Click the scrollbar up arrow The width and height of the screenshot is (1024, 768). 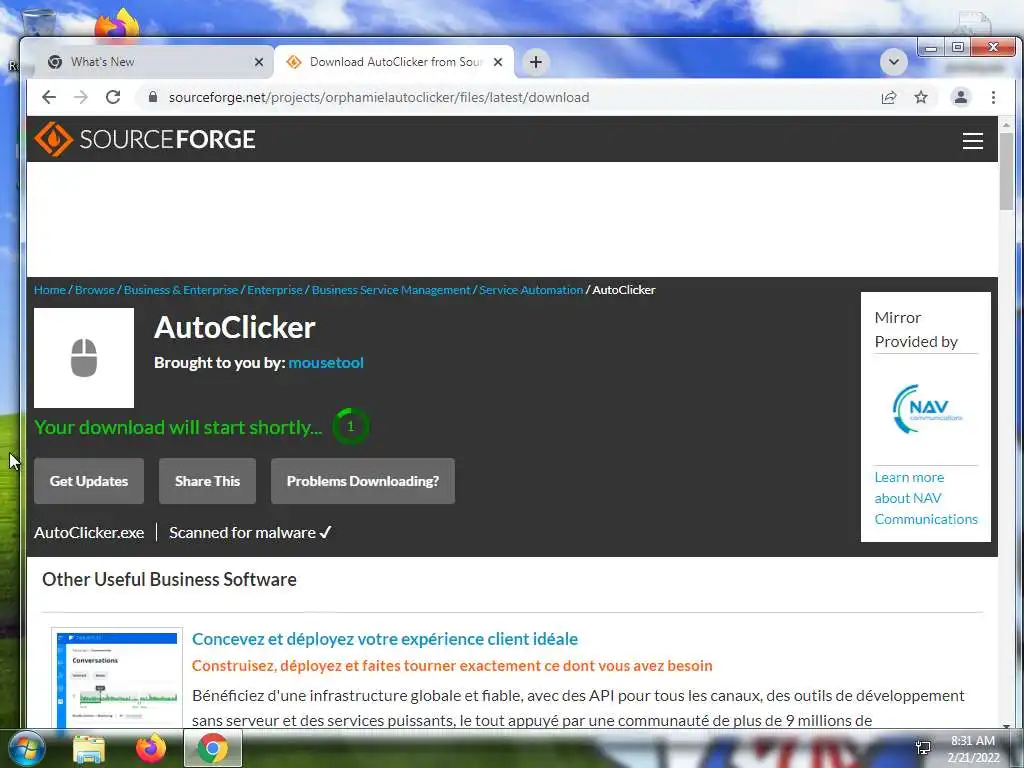pos(1006,124)
